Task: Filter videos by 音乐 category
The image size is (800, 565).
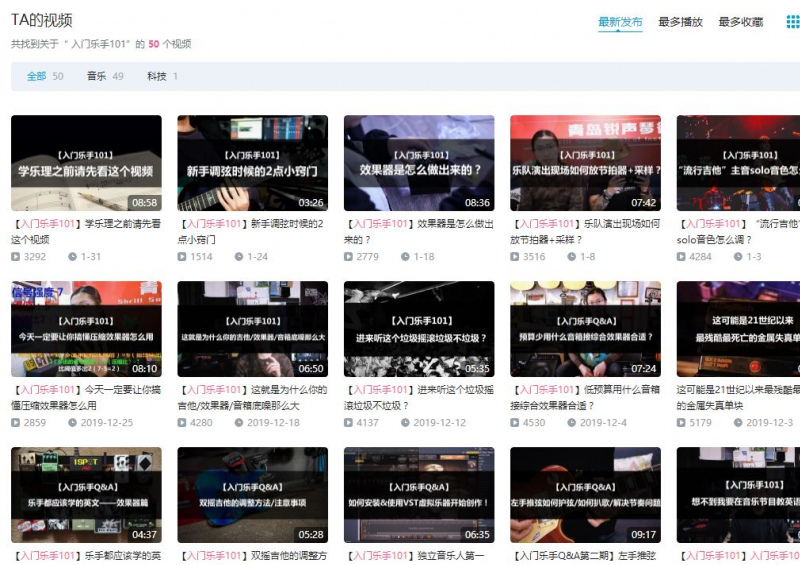Action: coord(105,76)
